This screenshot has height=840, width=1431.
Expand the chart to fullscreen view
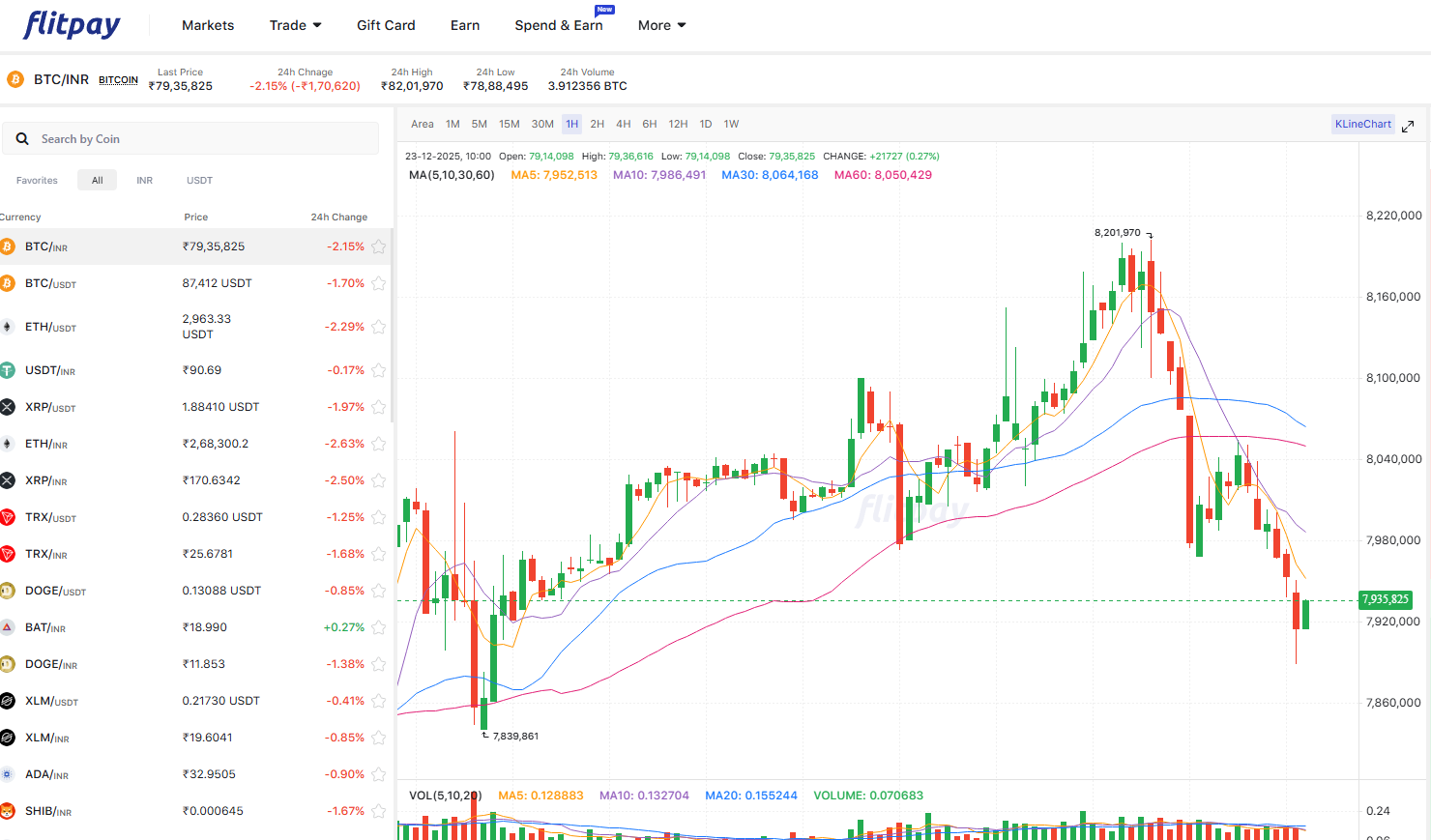click(x=1408, y=126)
